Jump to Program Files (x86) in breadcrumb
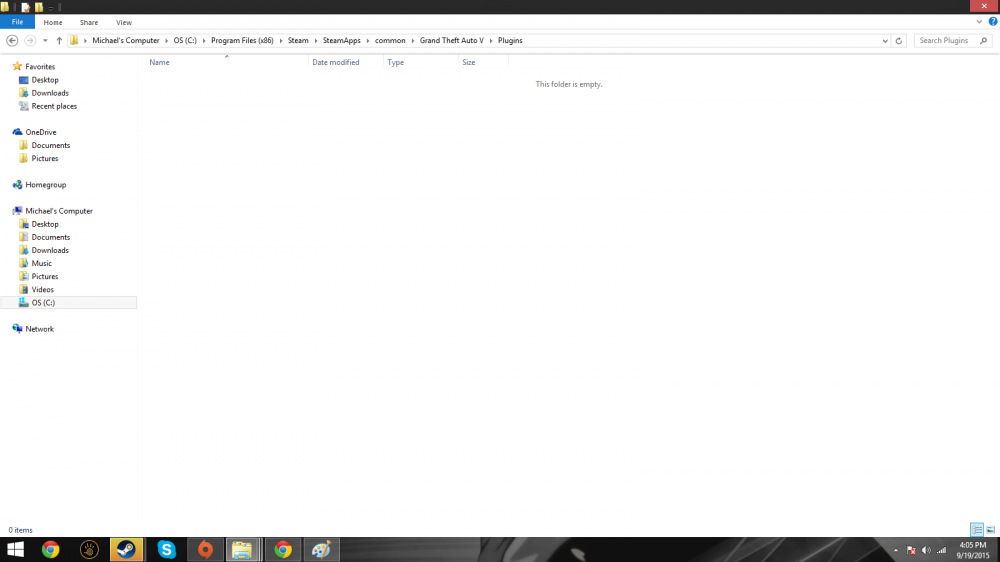The width and height of the screenshot is (1000, 562). click(242, 40)
